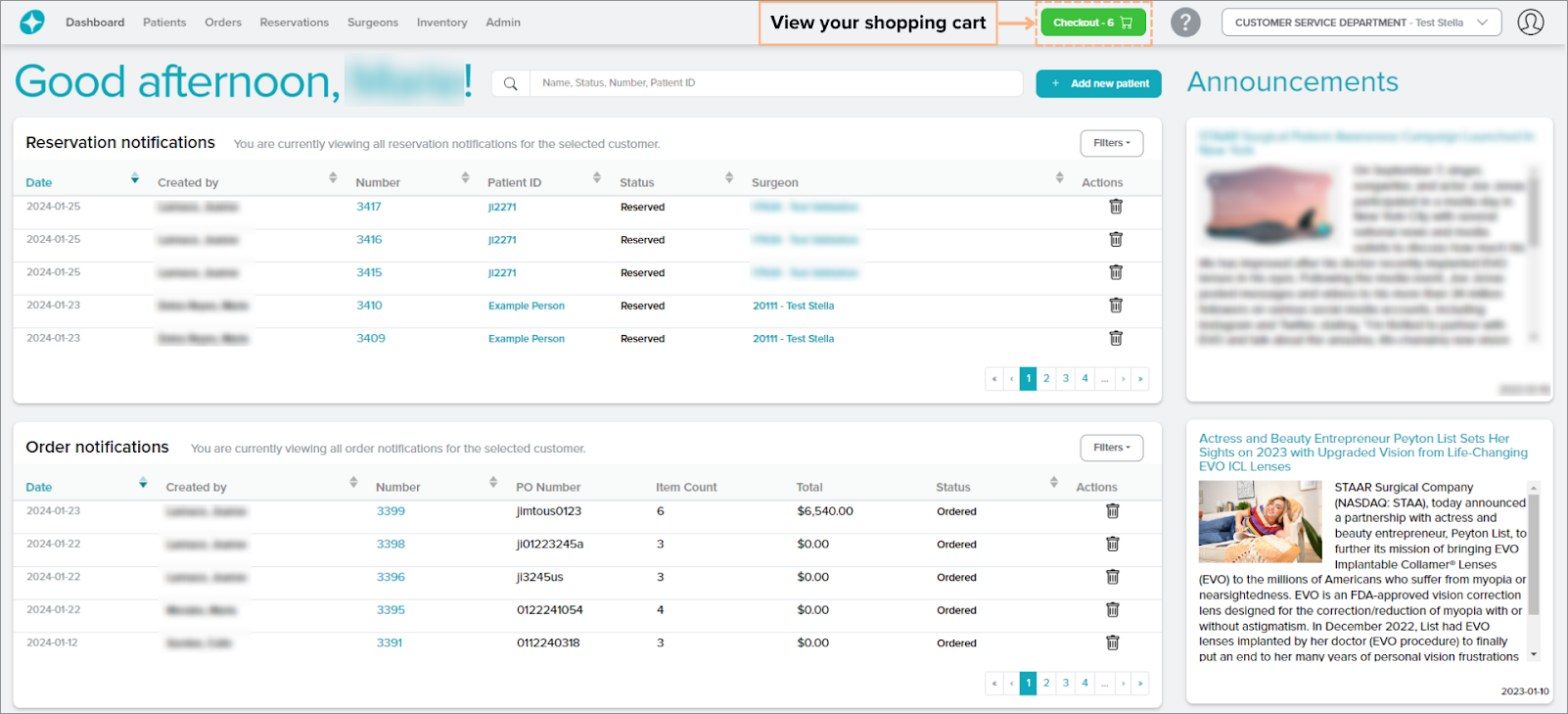The image size is (1568, 714).
Task: Open Filters dropdown in Order notifications
Action: click(x=1111, y=448)
